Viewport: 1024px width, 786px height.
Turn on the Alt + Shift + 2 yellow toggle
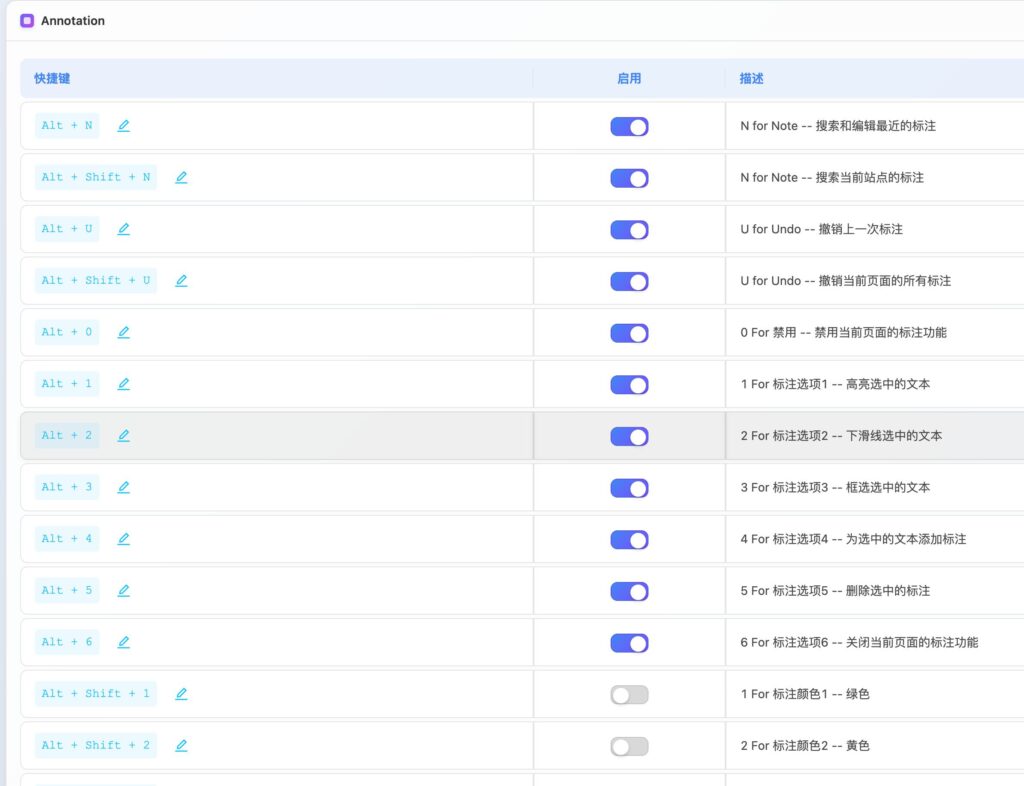point(629,747)
